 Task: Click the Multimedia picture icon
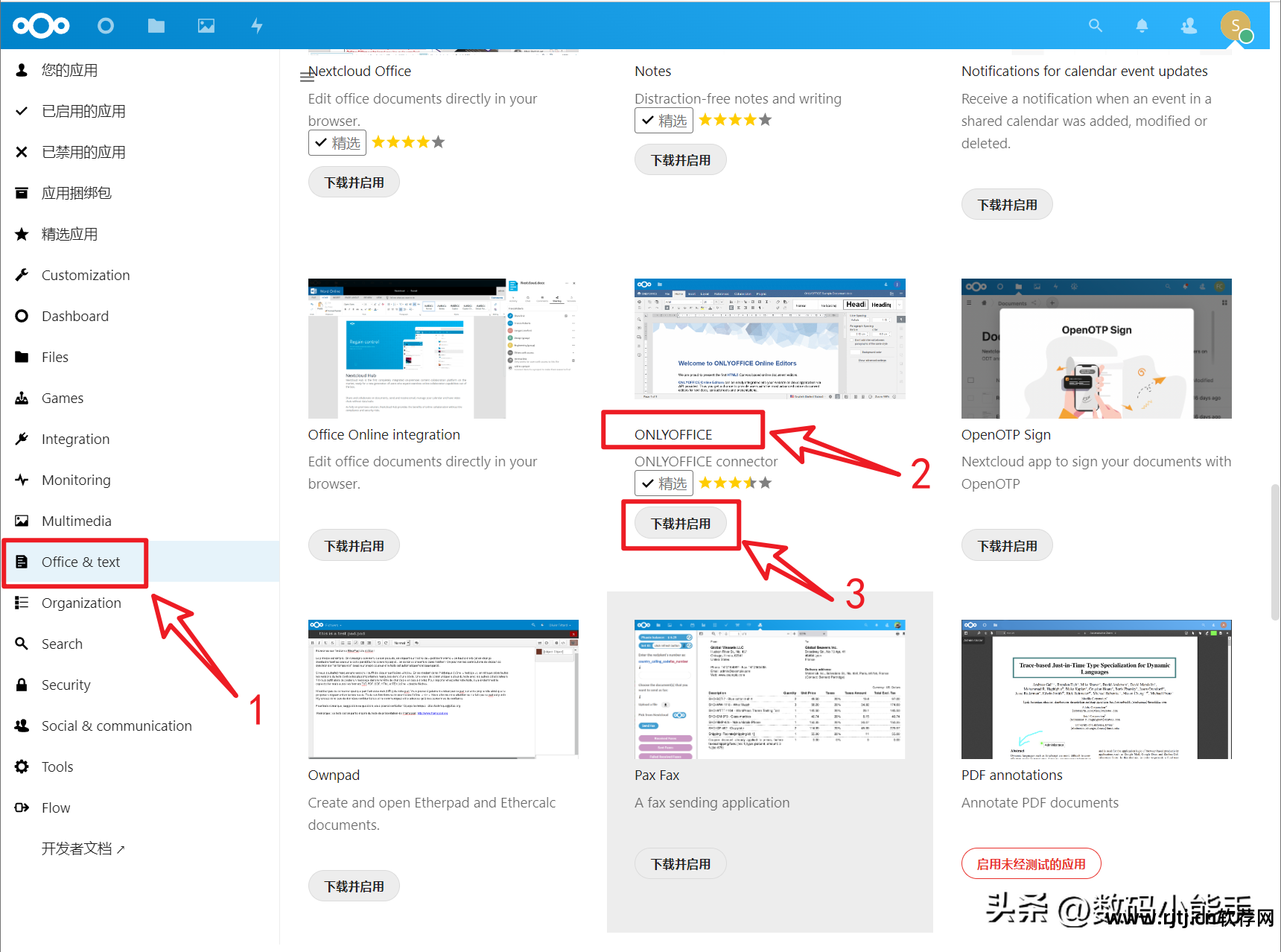(x=22, y=521)
